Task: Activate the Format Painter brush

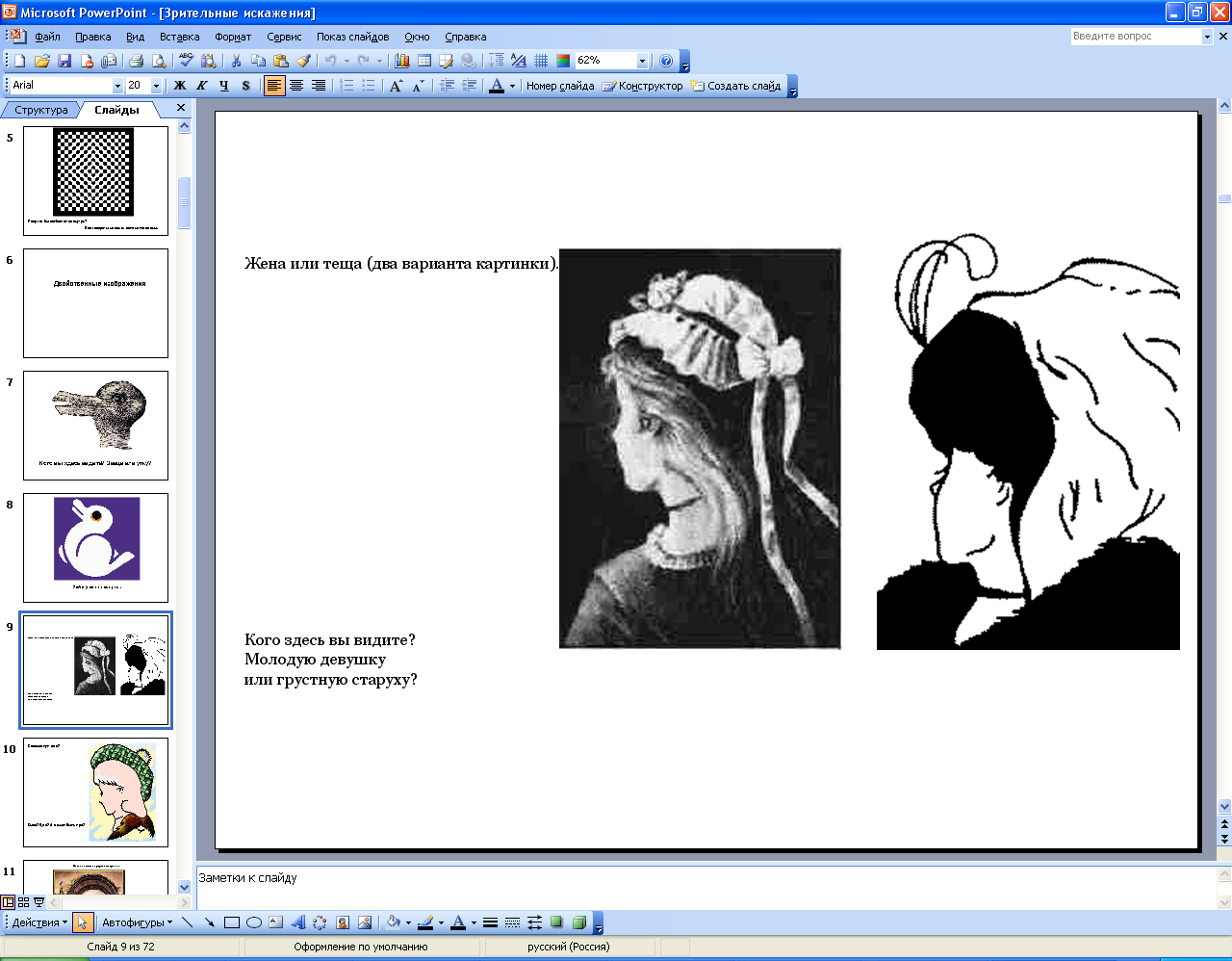Action: click(303, 61)
